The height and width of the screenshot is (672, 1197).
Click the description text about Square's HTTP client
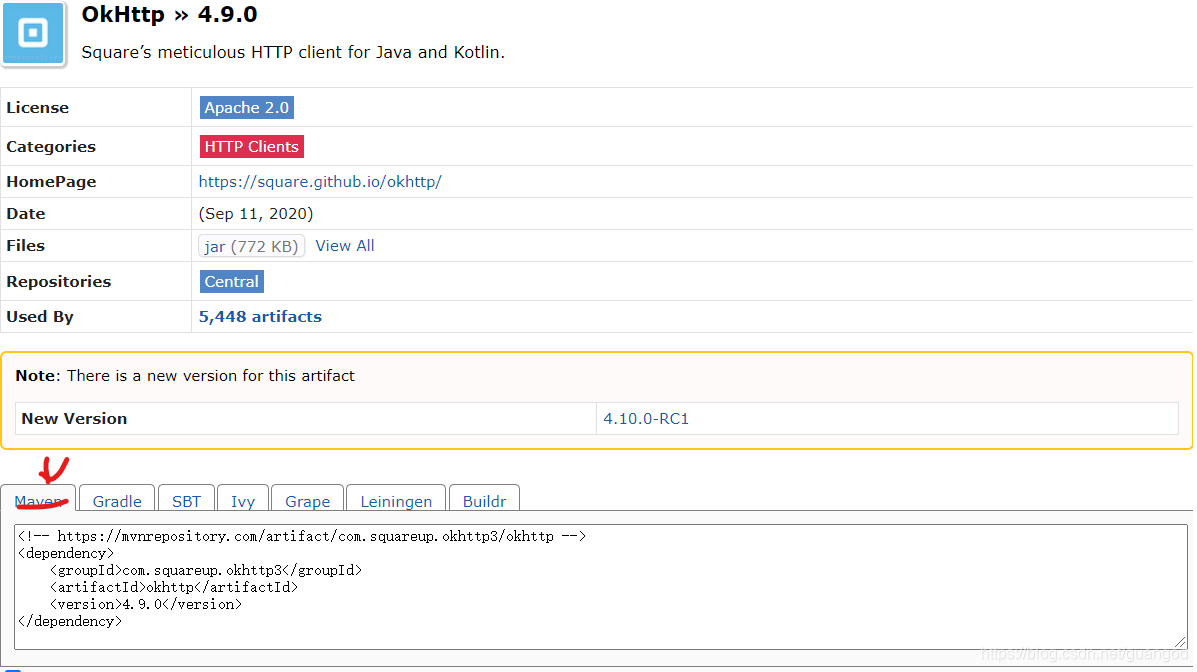[293, 53]
